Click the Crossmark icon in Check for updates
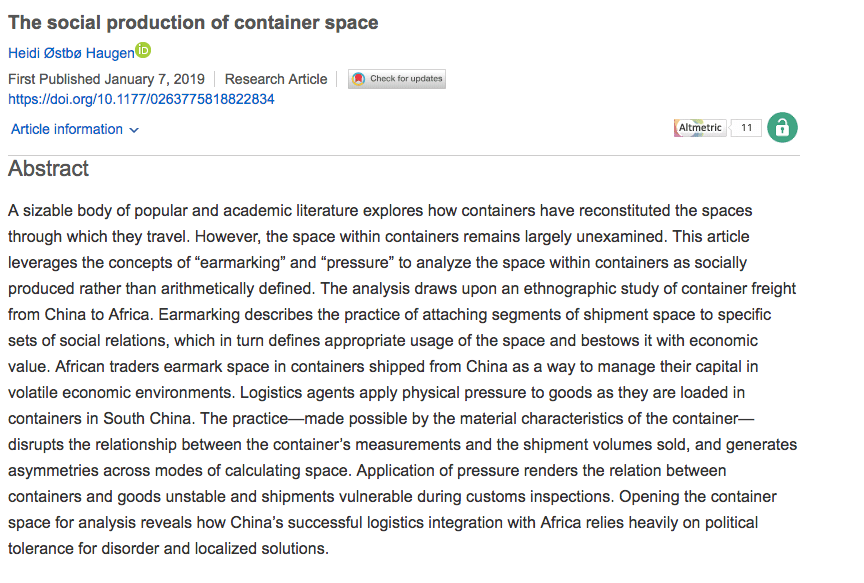Screen dimensions: 864x583 click(359, 79)
